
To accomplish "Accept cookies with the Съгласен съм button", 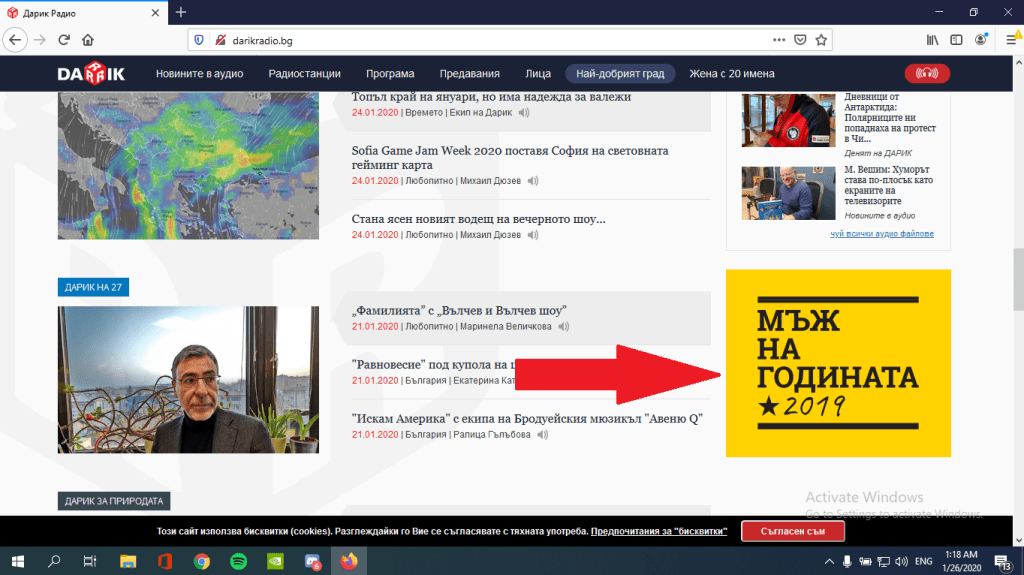I will point(792,531).
